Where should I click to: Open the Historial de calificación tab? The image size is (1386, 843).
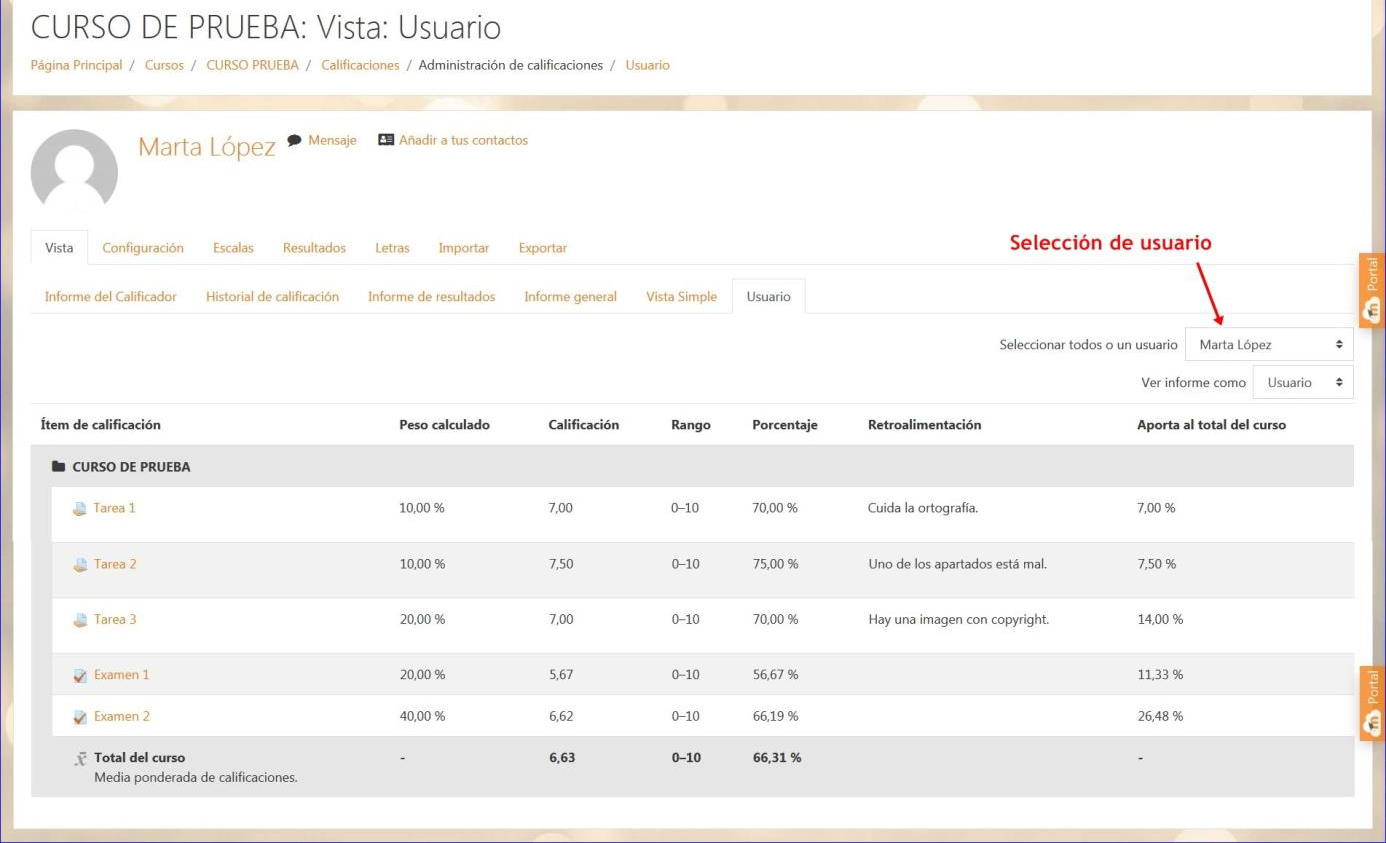pos(272,297)
